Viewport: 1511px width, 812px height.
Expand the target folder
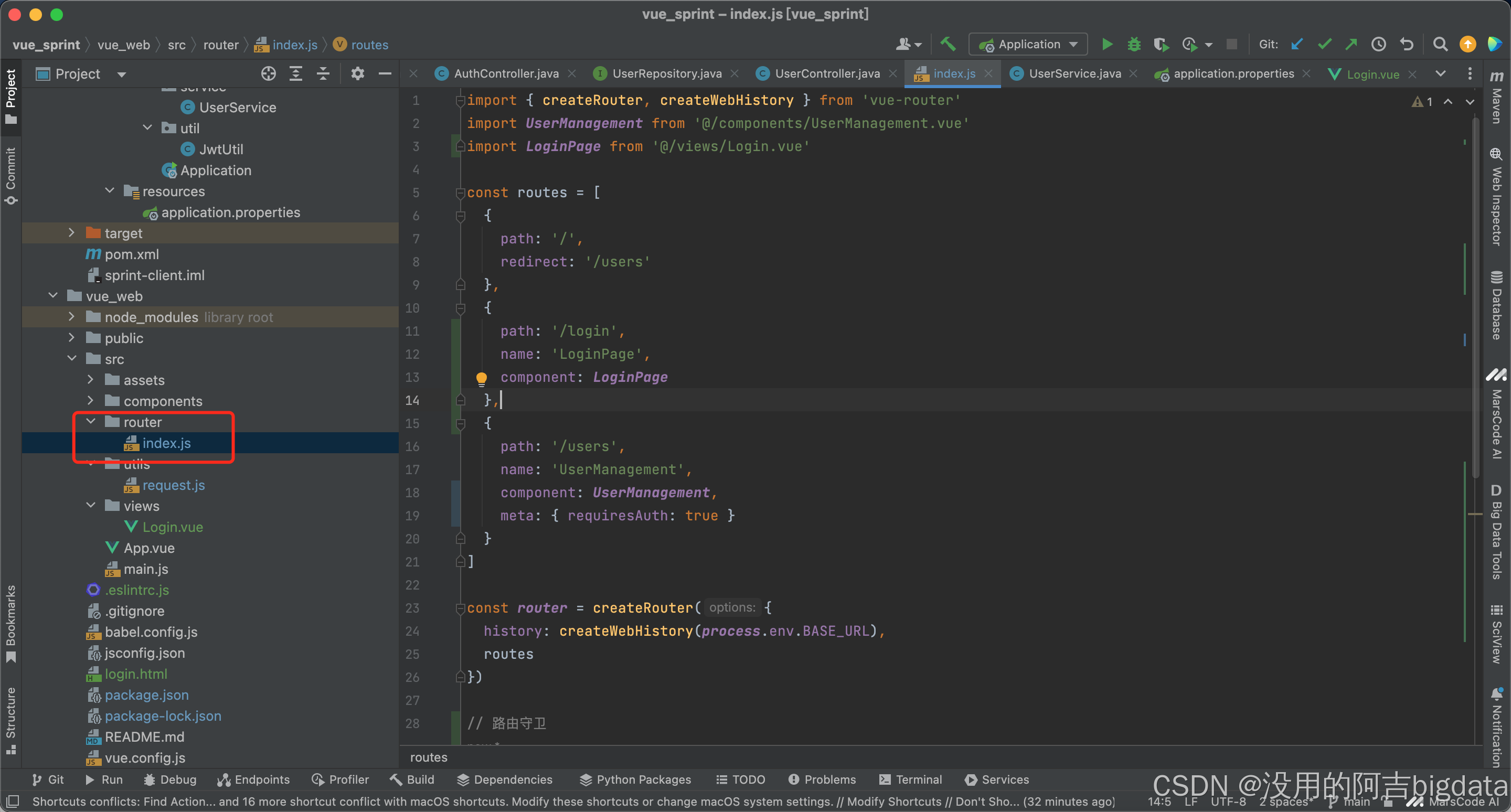[x=71, y=233]
